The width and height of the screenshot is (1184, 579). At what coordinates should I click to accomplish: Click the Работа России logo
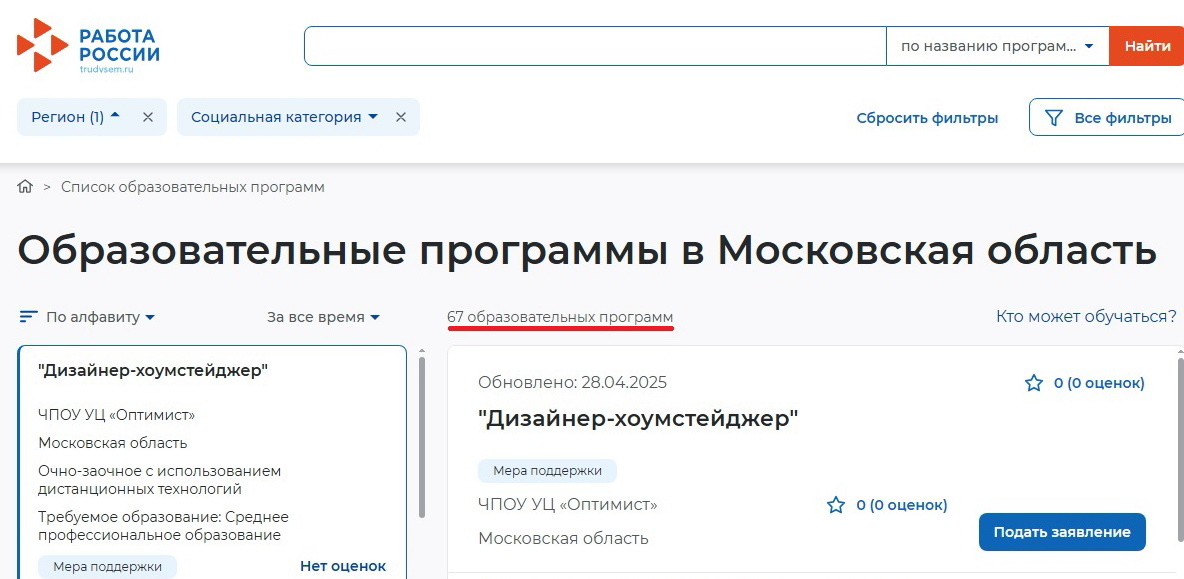(x=85, y=44)
